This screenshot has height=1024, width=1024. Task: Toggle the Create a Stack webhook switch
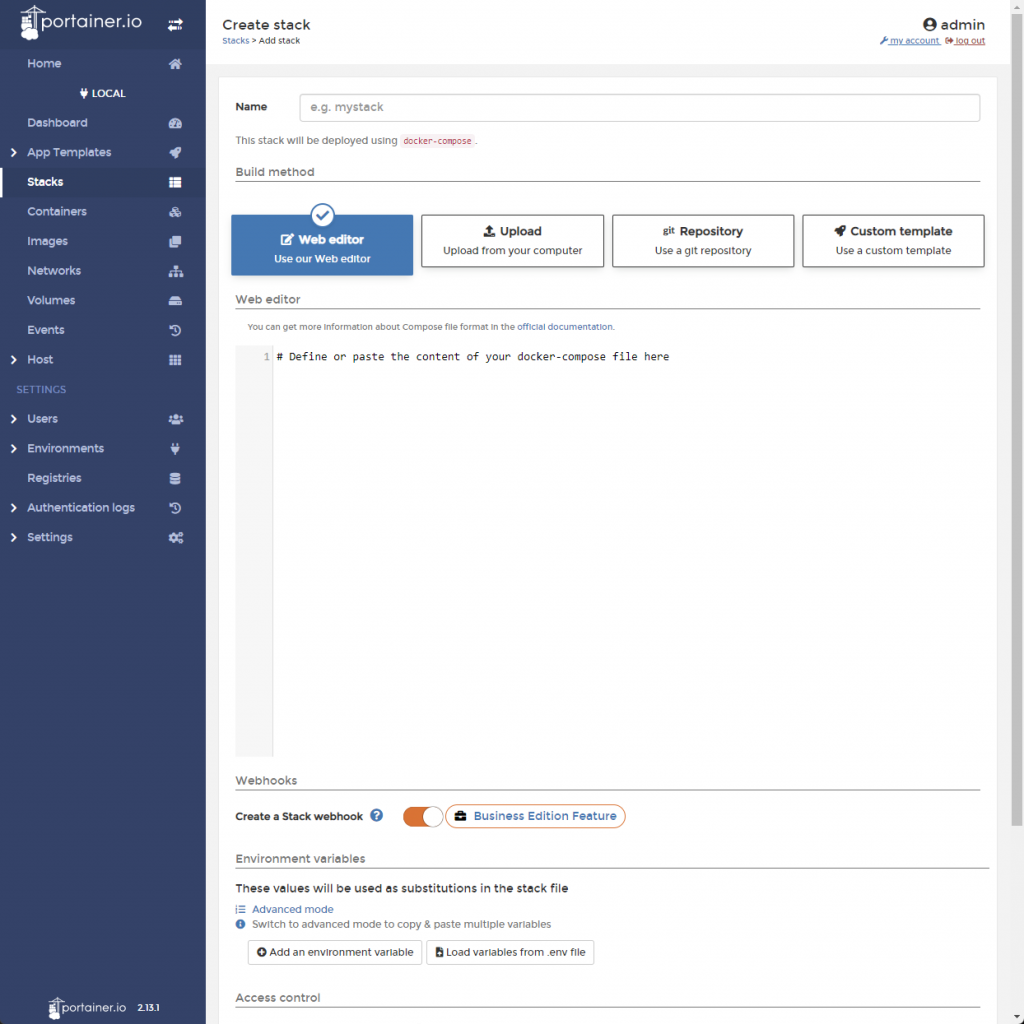(x=423, y=816)
